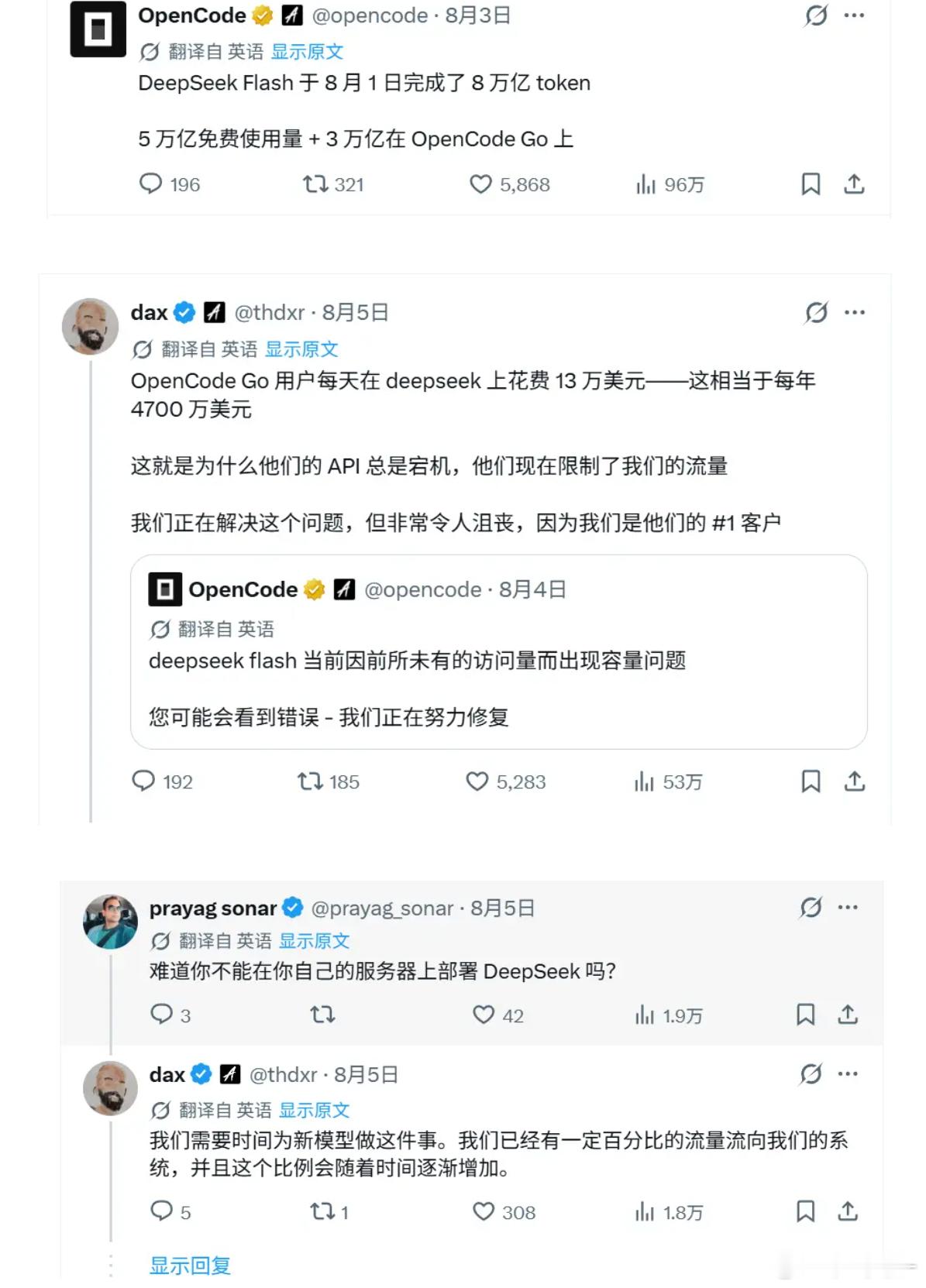The width and height of the screenshot is (926, 1288).
Task: Like dax's tweet with 5,283 likes
Action: (x=477, y=781)
